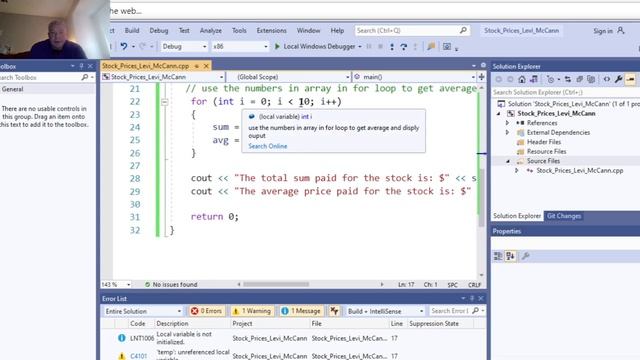Click Property Pages wrench icon in Properties panel
The image size is (640, 360).
[525, 256]
